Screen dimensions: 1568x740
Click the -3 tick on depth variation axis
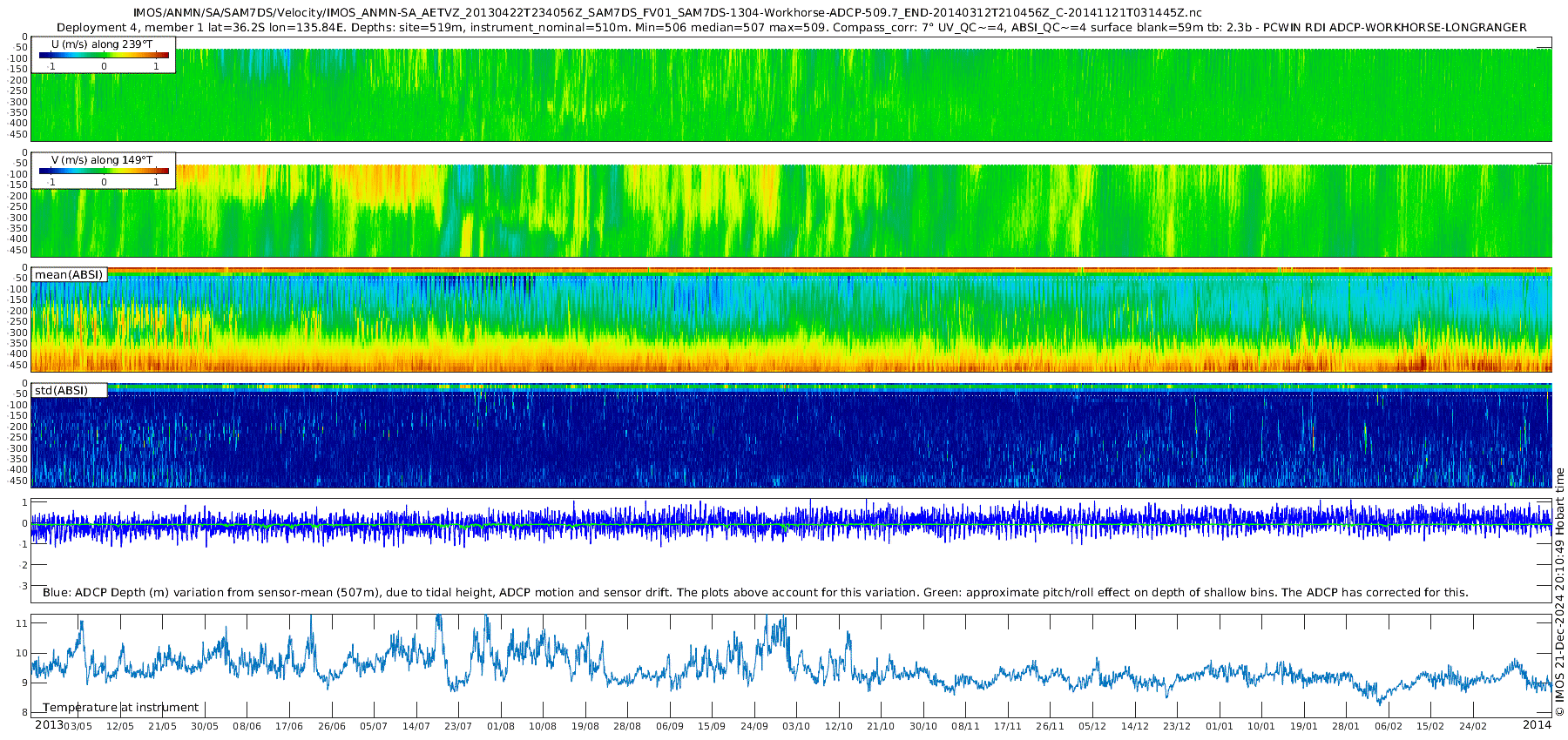(23, 586)
